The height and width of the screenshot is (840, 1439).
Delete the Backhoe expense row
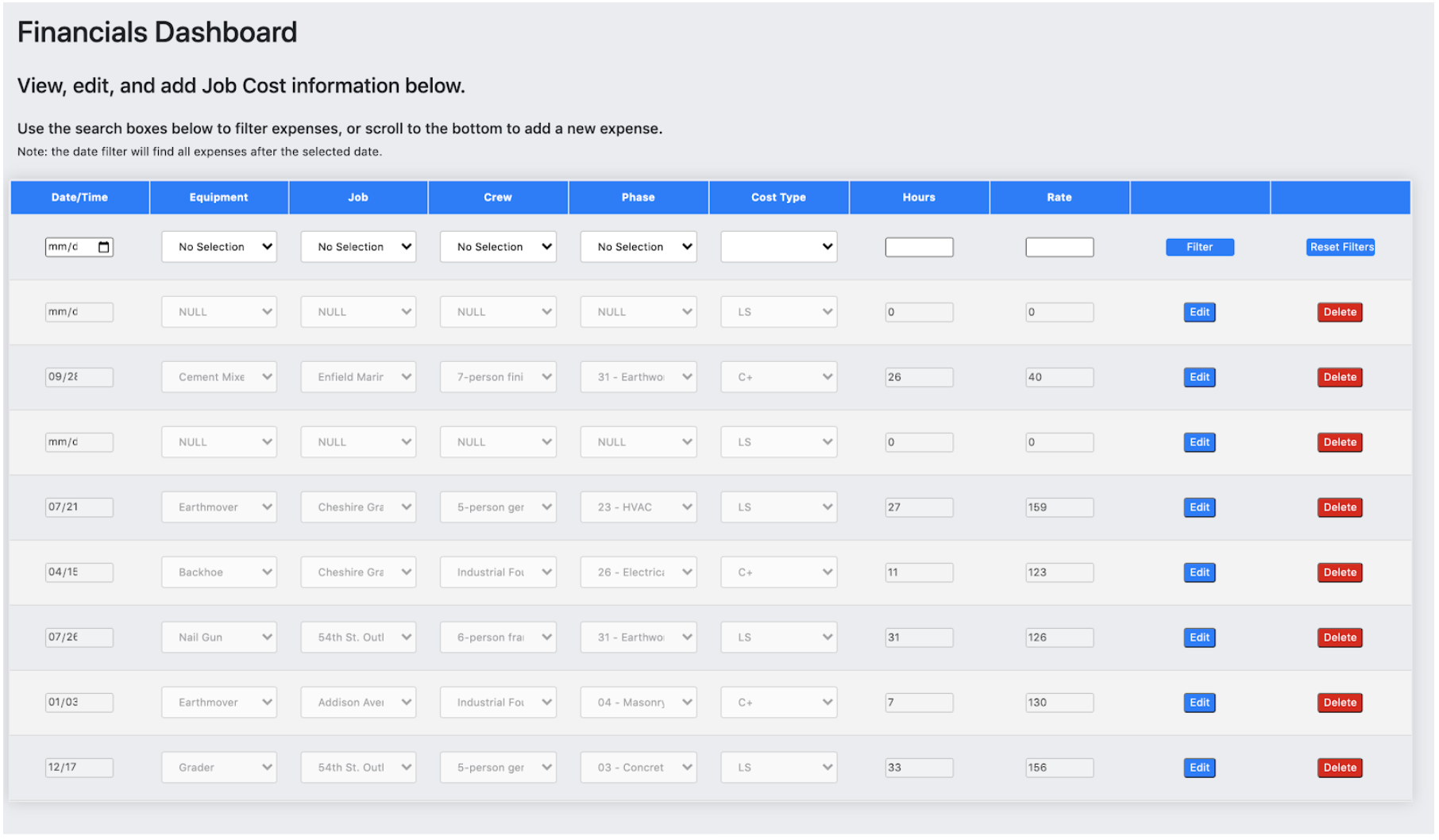1340,572
